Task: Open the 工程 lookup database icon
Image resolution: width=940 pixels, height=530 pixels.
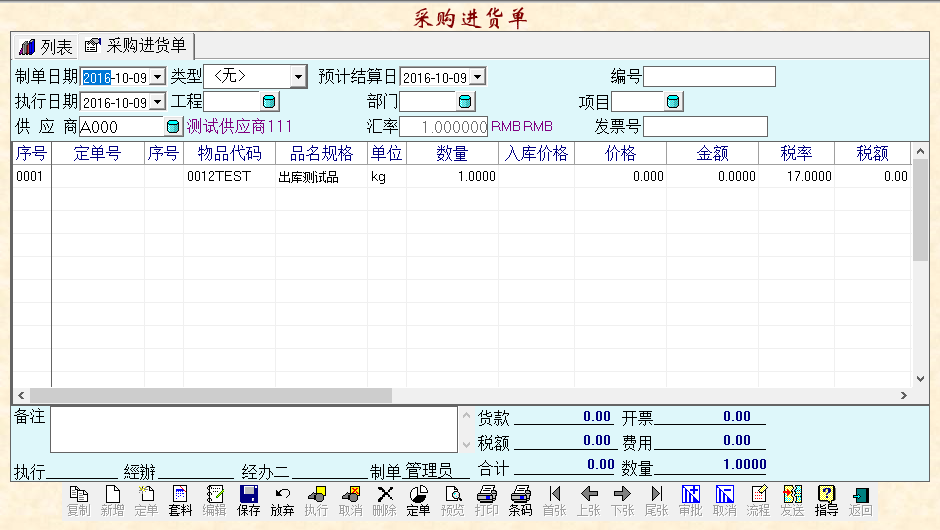Action: pos(269,101)
